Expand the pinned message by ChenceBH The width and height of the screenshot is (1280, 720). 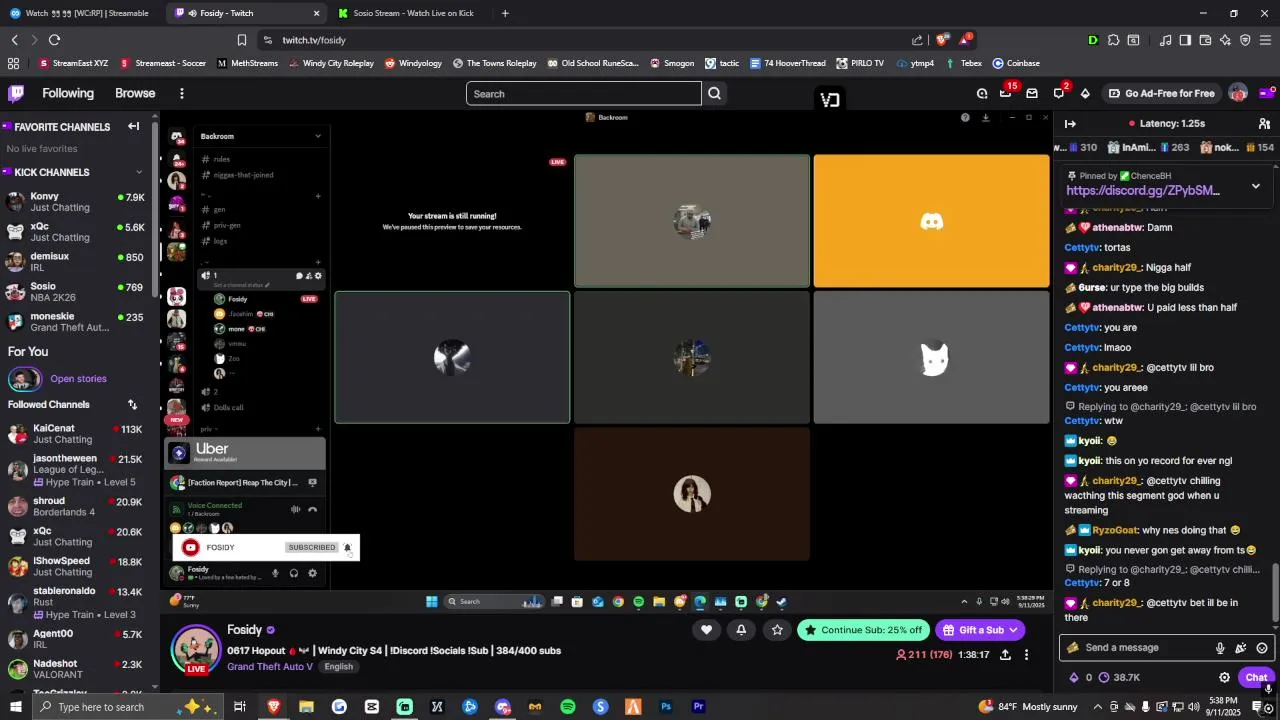click(x=1256, y=186)
